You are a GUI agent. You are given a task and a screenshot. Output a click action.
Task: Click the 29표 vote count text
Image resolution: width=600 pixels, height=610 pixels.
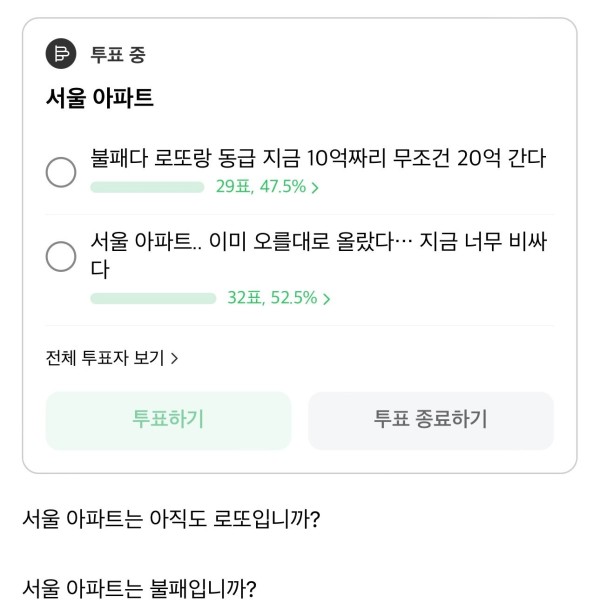tap(233, 187)
